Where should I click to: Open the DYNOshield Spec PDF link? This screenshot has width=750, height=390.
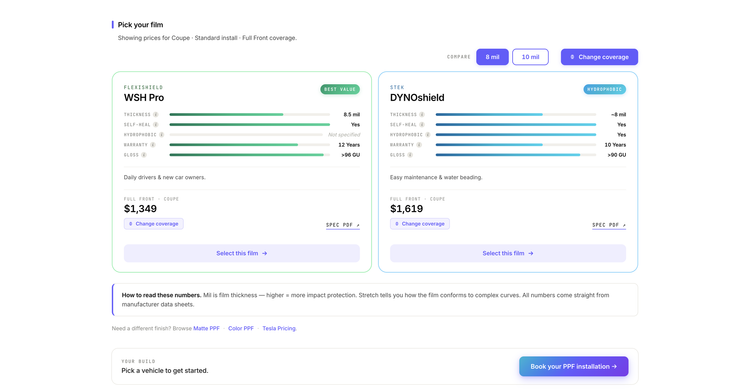(x=609, y=225)
